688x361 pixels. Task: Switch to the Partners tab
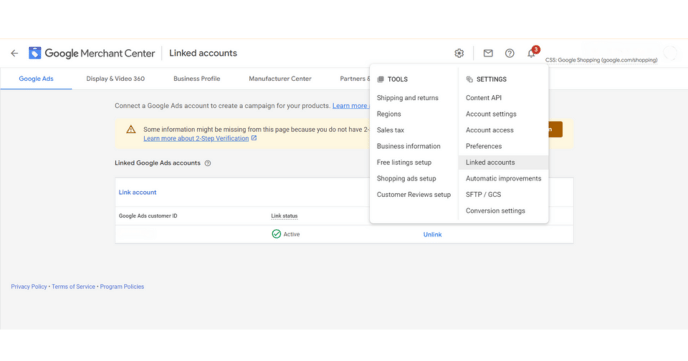(355, 79)
